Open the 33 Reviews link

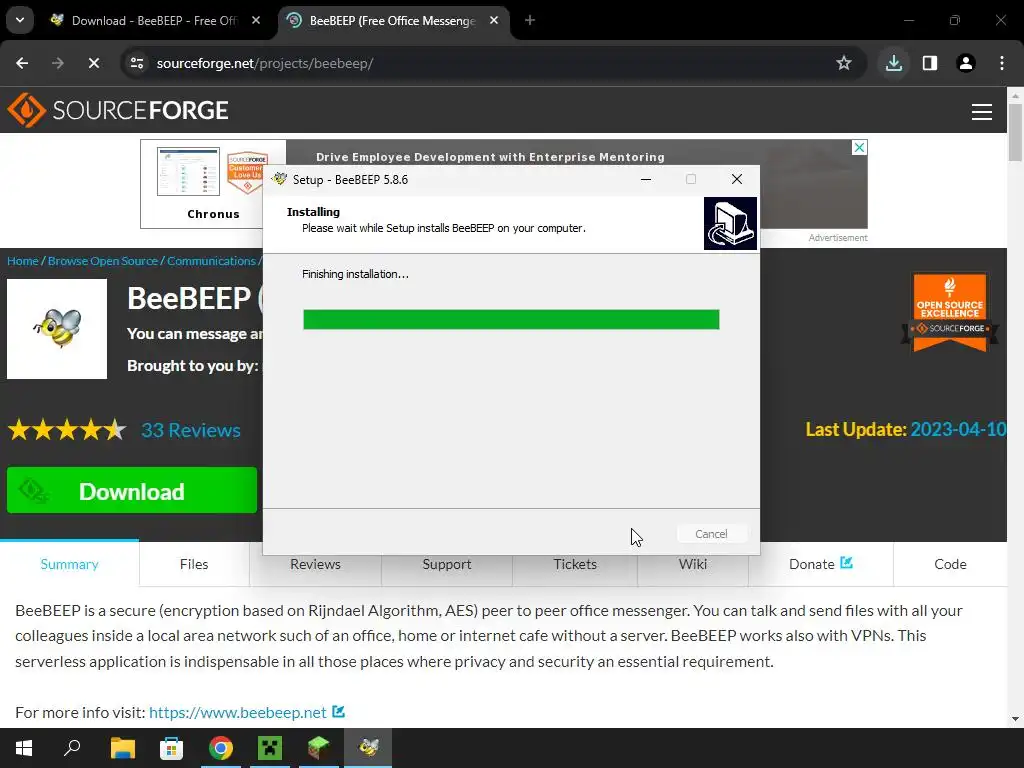tap(191, 430)
